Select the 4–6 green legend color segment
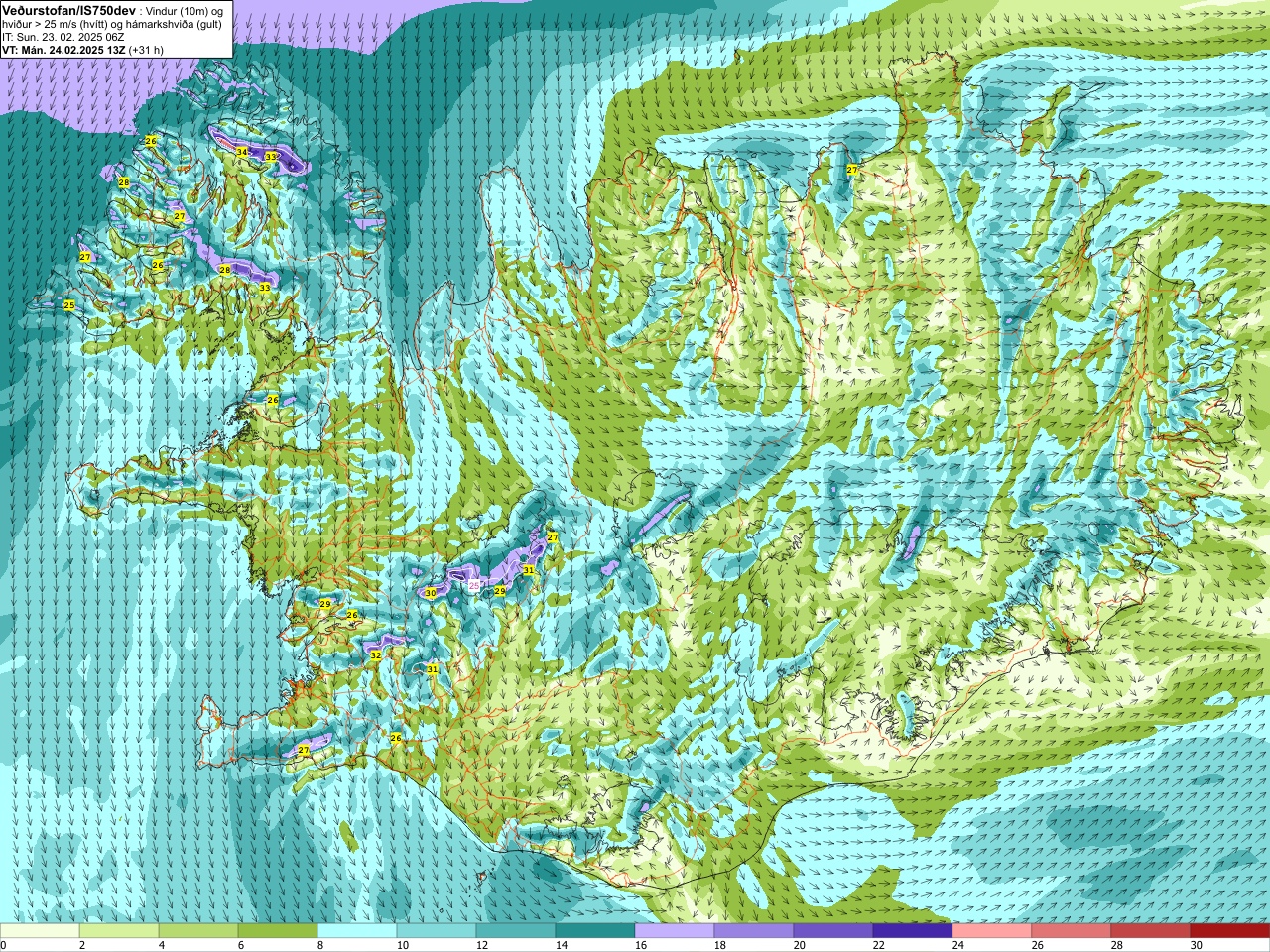1270x952 pixels. (x=198, y=931)
